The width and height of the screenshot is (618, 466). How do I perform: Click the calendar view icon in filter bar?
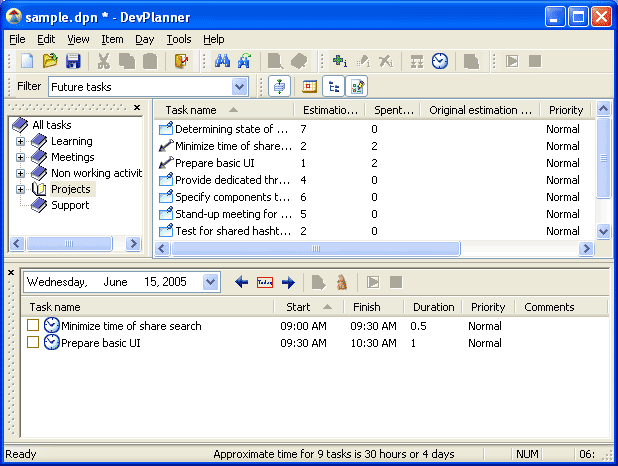[x=309, y=86]
